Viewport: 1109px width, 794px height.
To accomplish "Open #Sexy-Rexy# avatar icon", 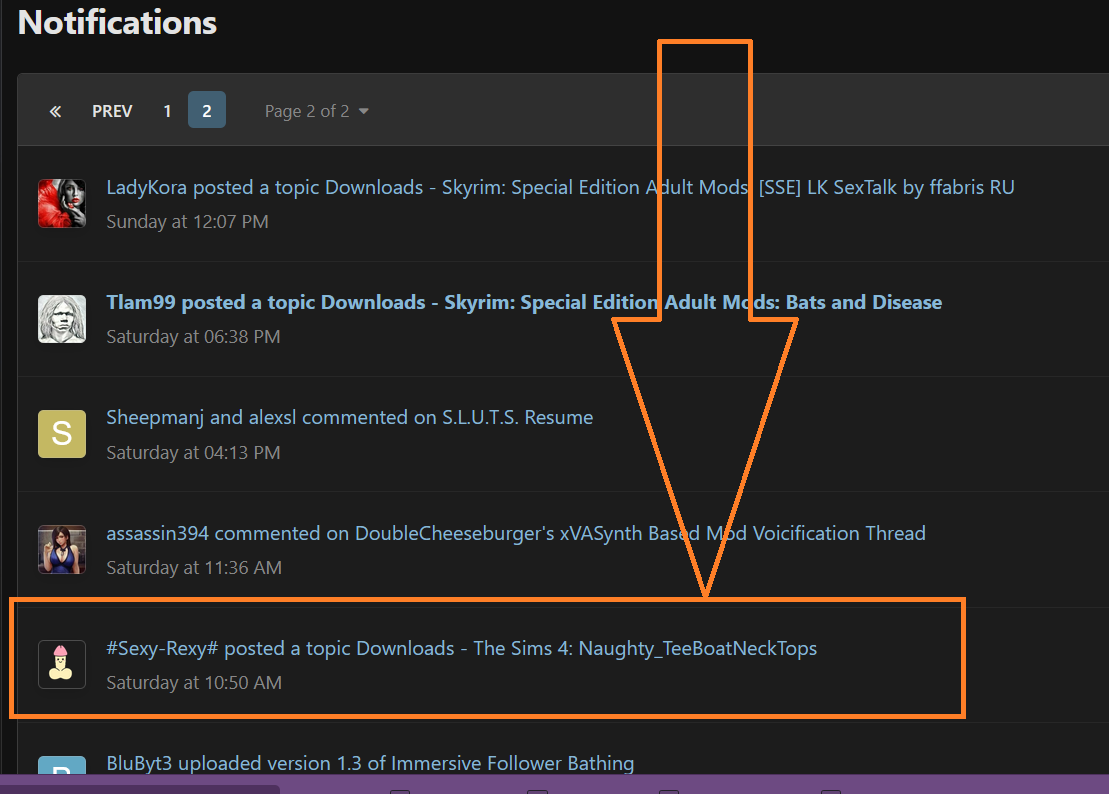I will 62,665.
